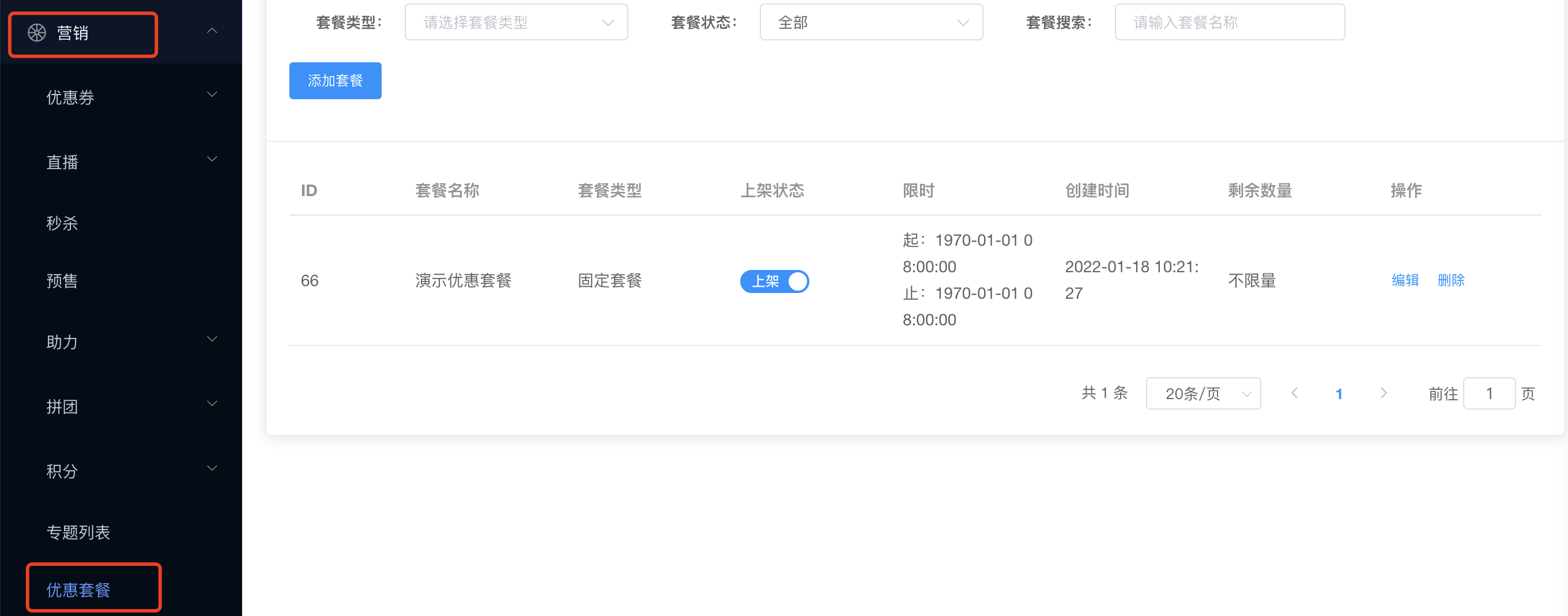Open the 套餐状态 dropdown showing 全部
This screenshot has height=616, width=1568.
click(871, 22)
